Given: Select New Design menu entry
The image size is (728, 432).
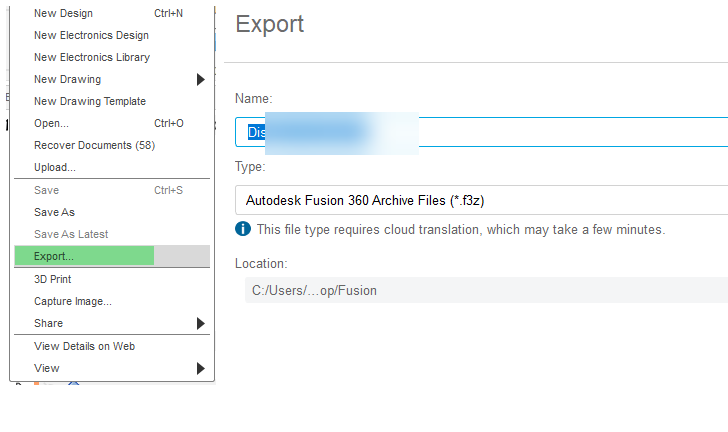Looking at the screenshot, I should coord(112,13).
